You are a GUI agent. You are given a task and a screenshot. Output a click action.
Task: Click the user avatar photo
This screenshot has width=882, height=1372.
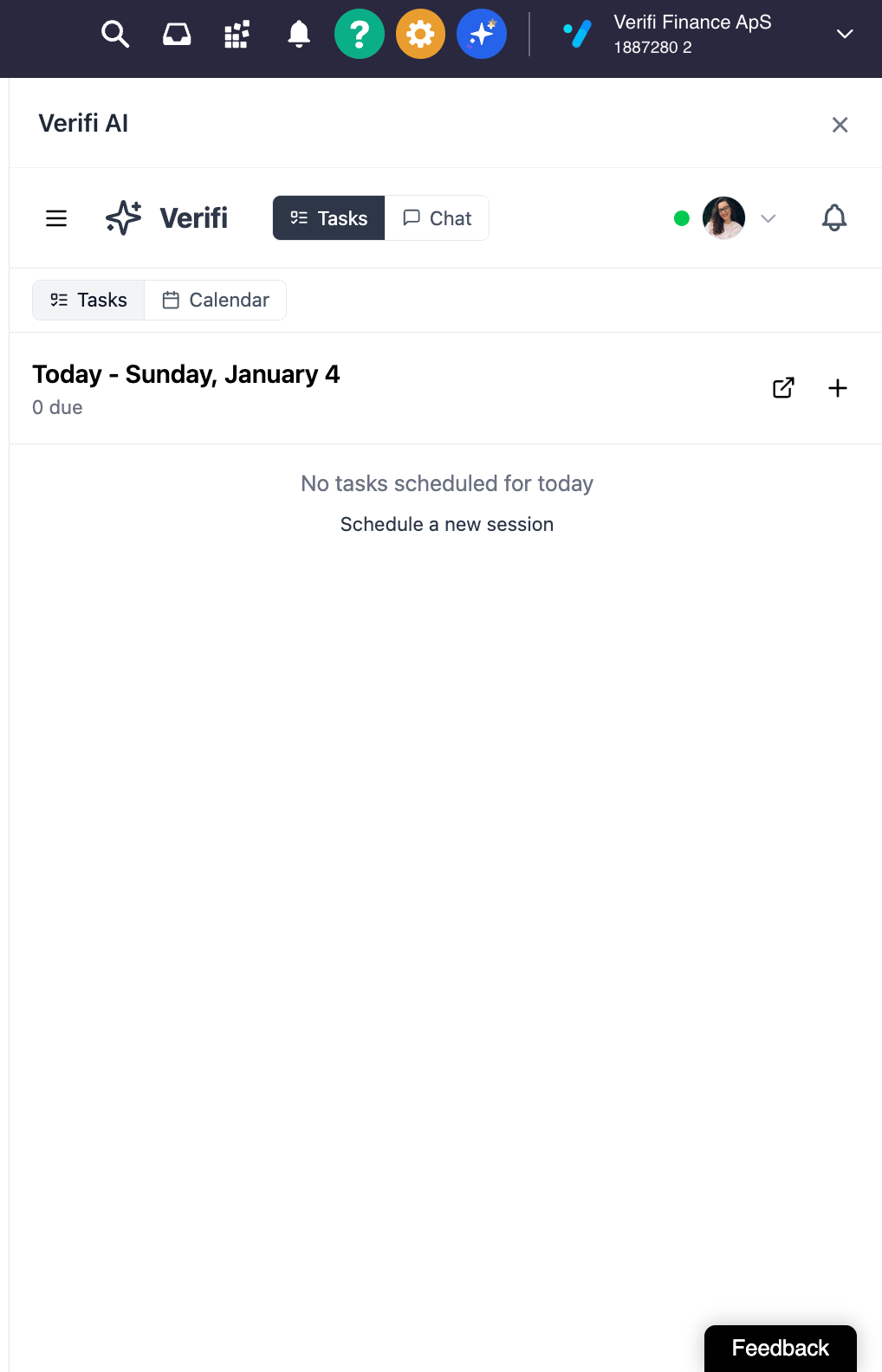(723, 218)
